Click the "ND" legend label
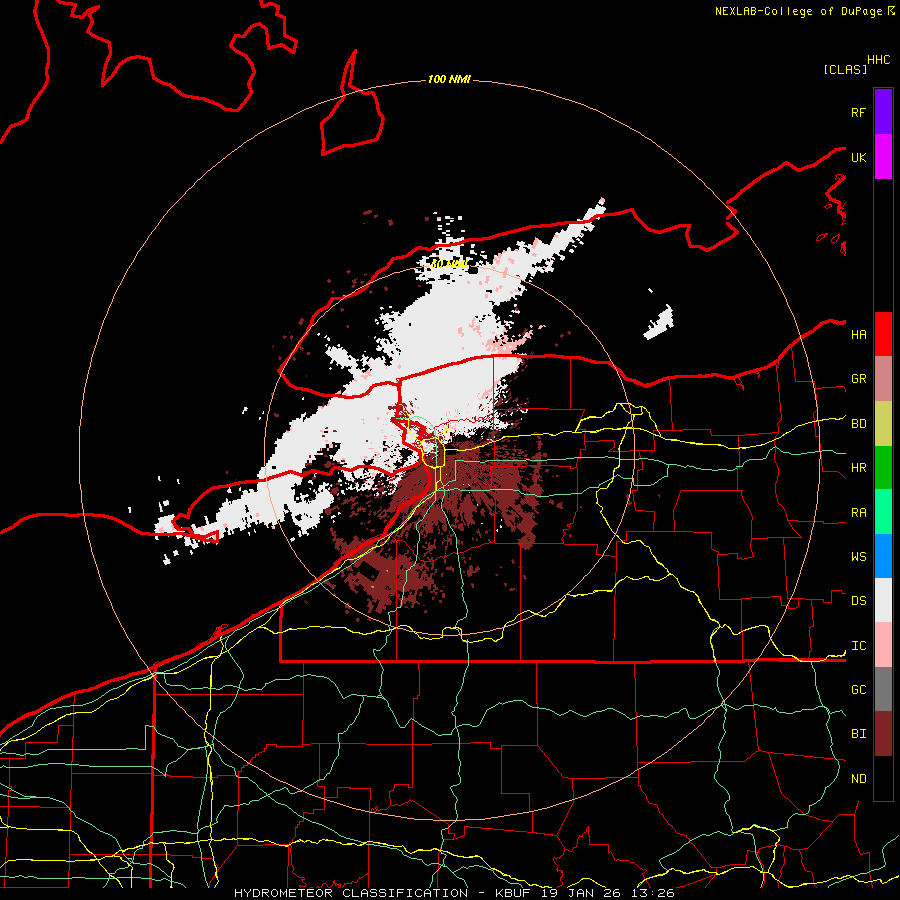The width and height of the screenshot is (900, 900). (858, 779)
